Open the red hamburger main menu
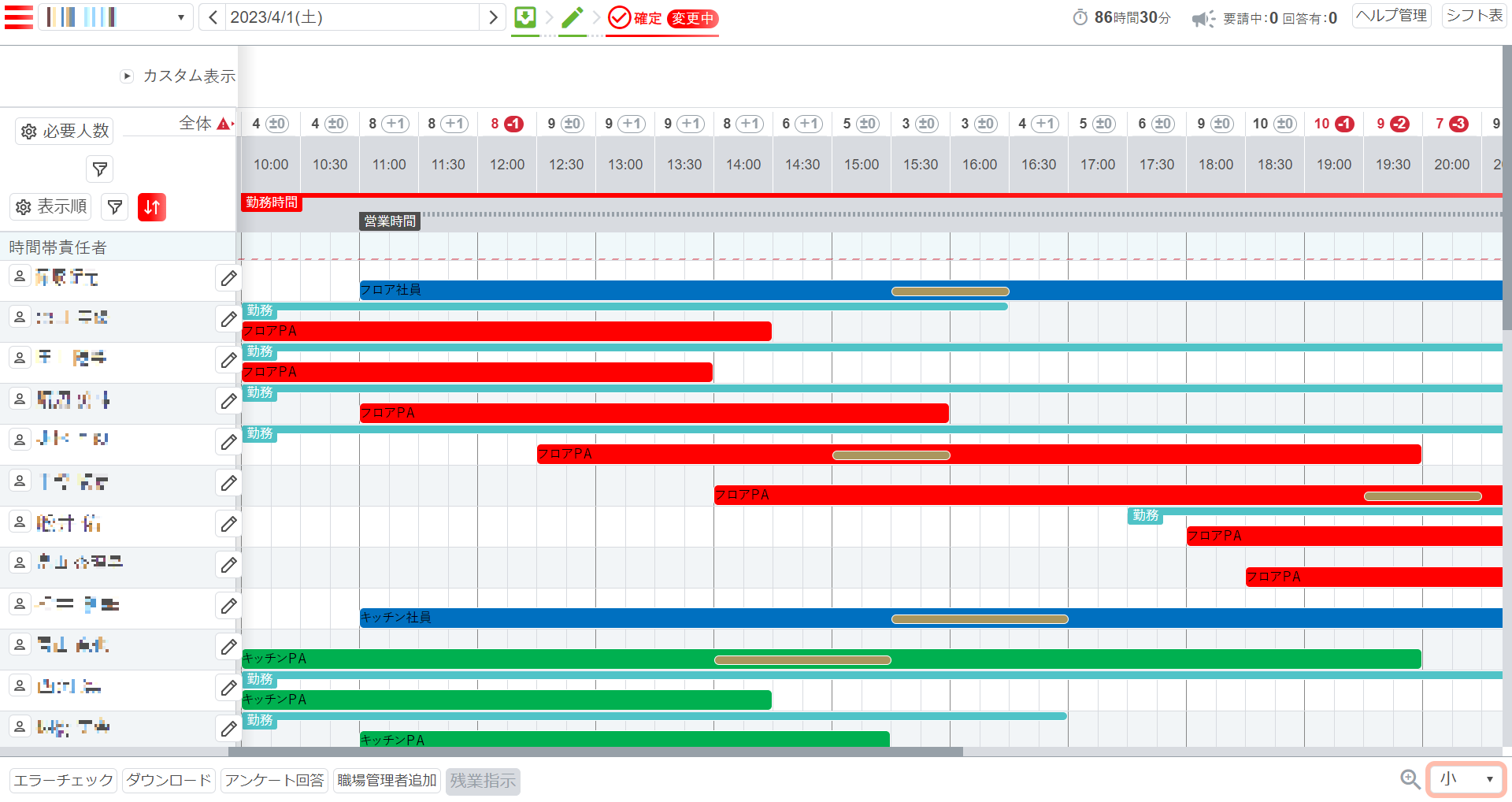Screen dimensions: 1512x802 point(19,17)
